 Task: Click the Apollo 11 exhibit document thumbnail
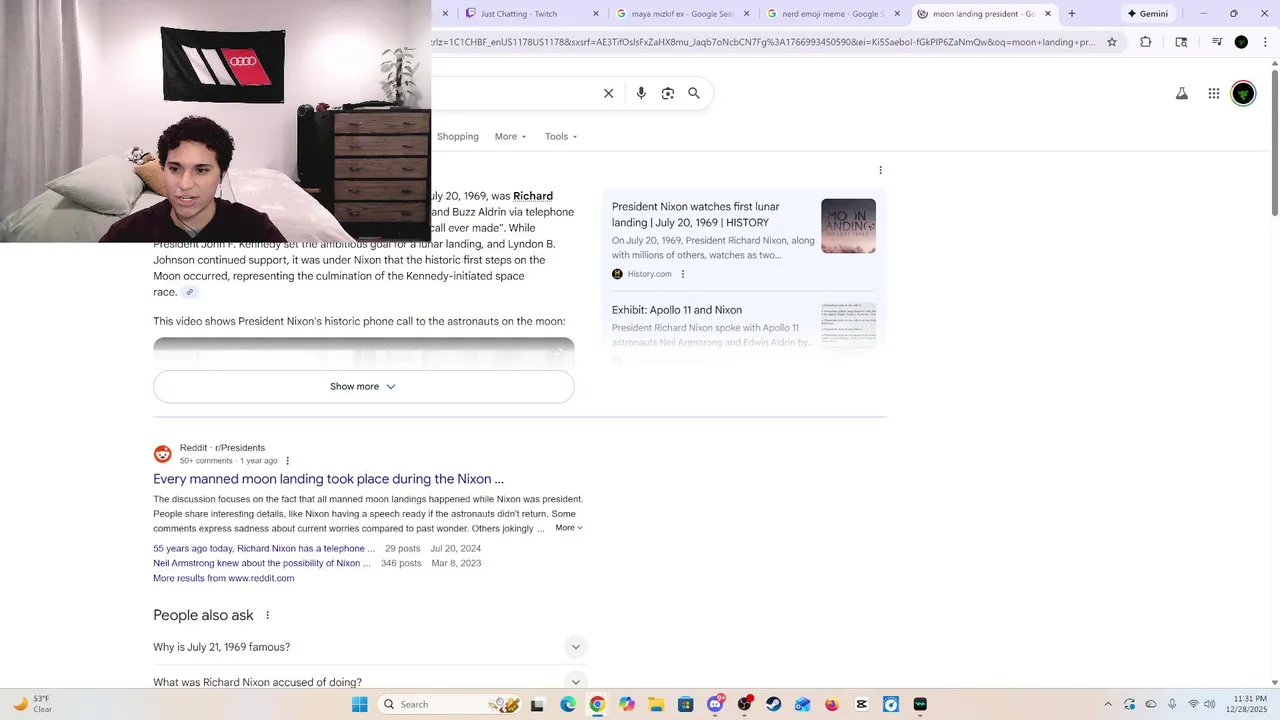[x=848, y=326]
